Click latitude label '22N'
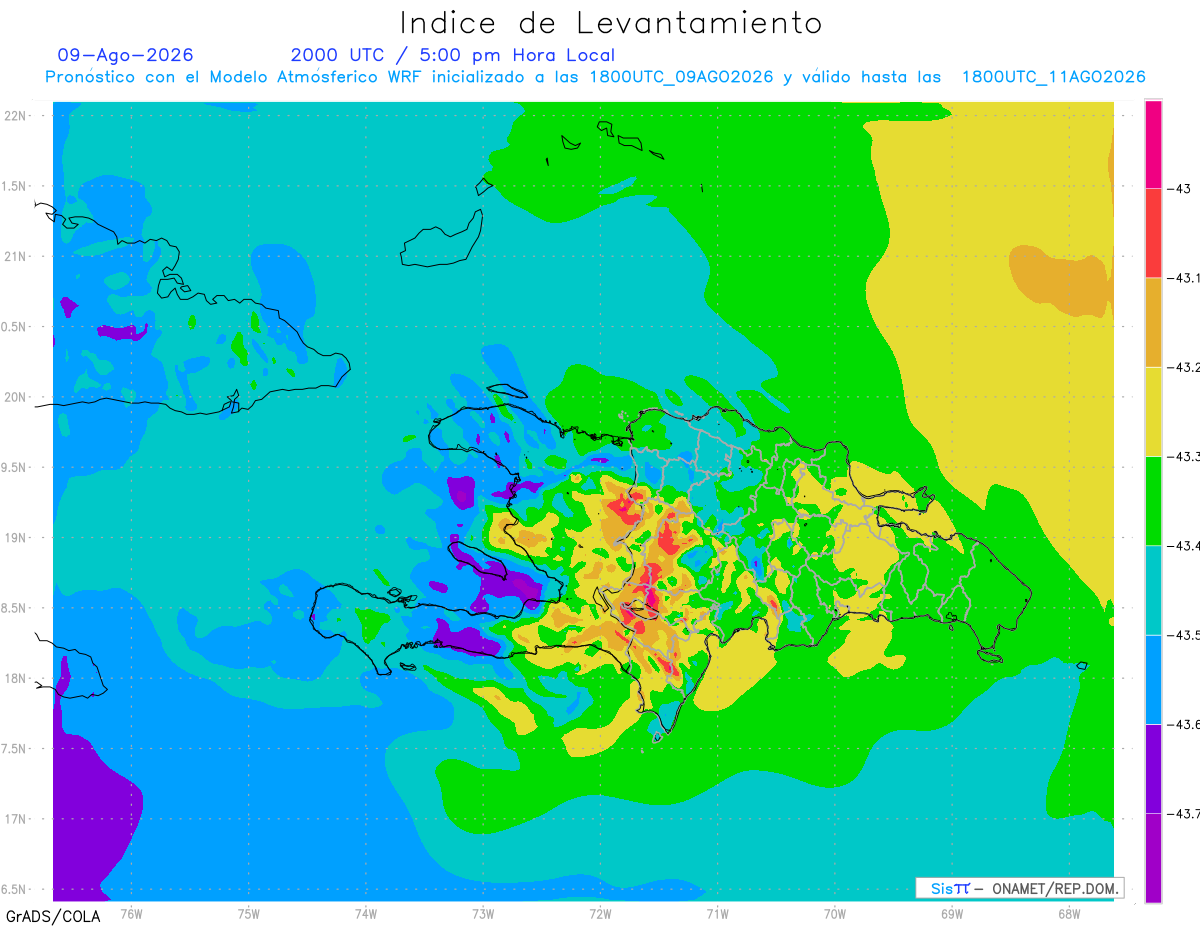The image size is (1200, 927). pyautogui.click(x=16, y=116)
